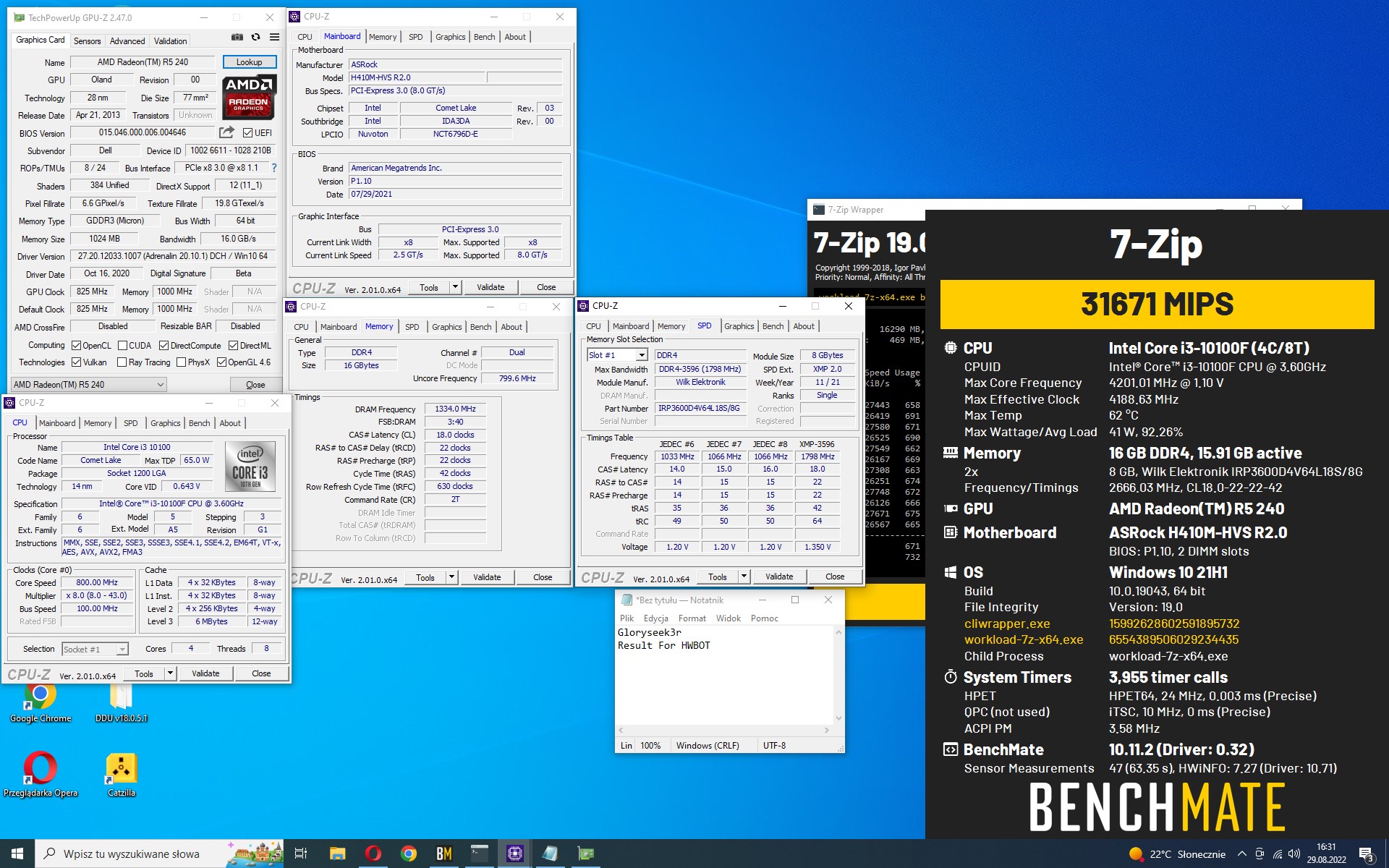The image size is (1389, 868).
Task: Show hidden tray icons chevron
Action: click(1241, 854)
